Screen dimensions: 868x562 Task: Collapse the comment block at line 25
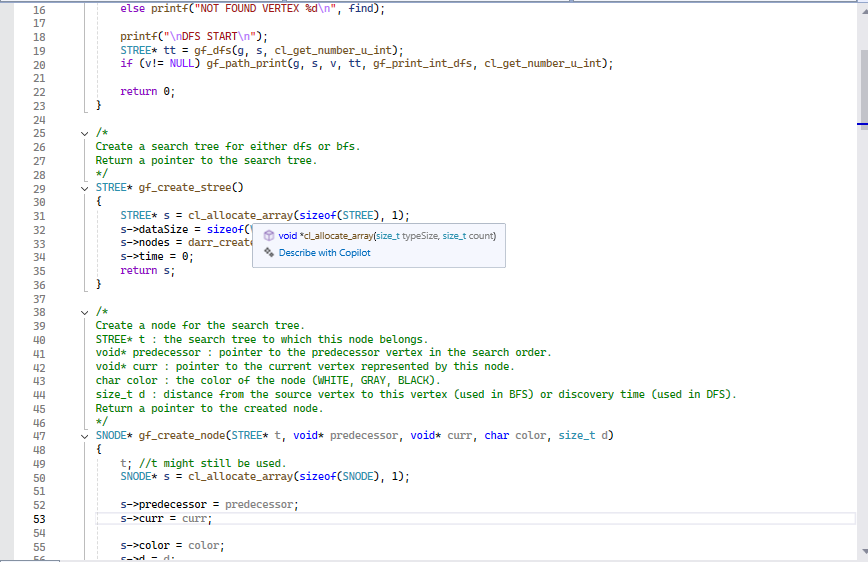tap(84, 133)
